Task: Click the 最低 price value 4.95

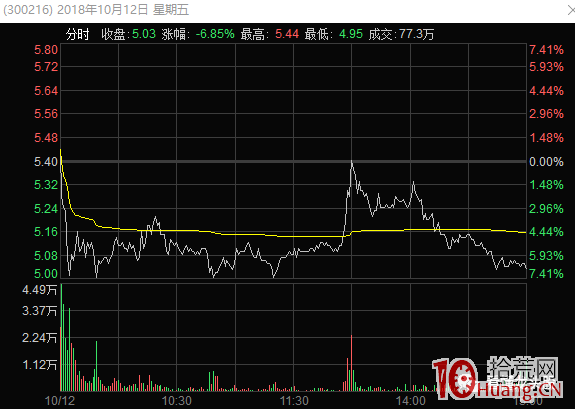Action: tap(351, 34)
